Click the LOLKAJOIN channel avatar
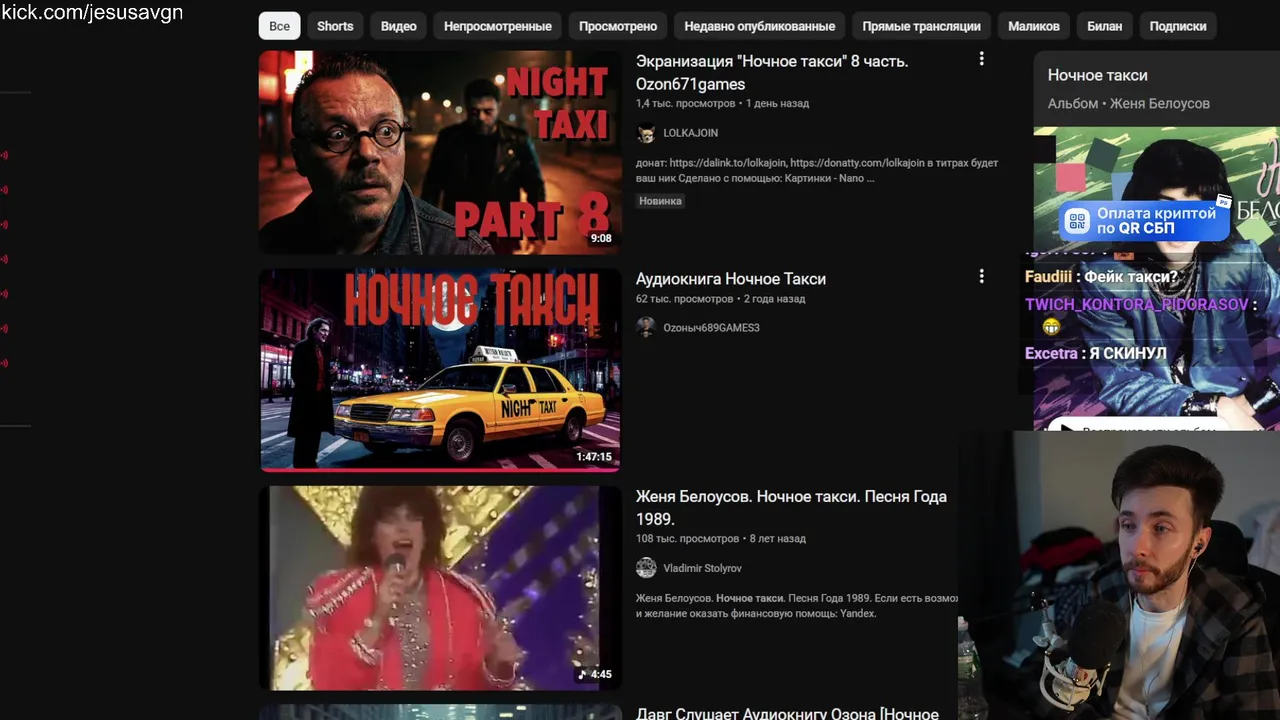The height and width of the screenshot is (720, 1280). (x=646, y=133)
